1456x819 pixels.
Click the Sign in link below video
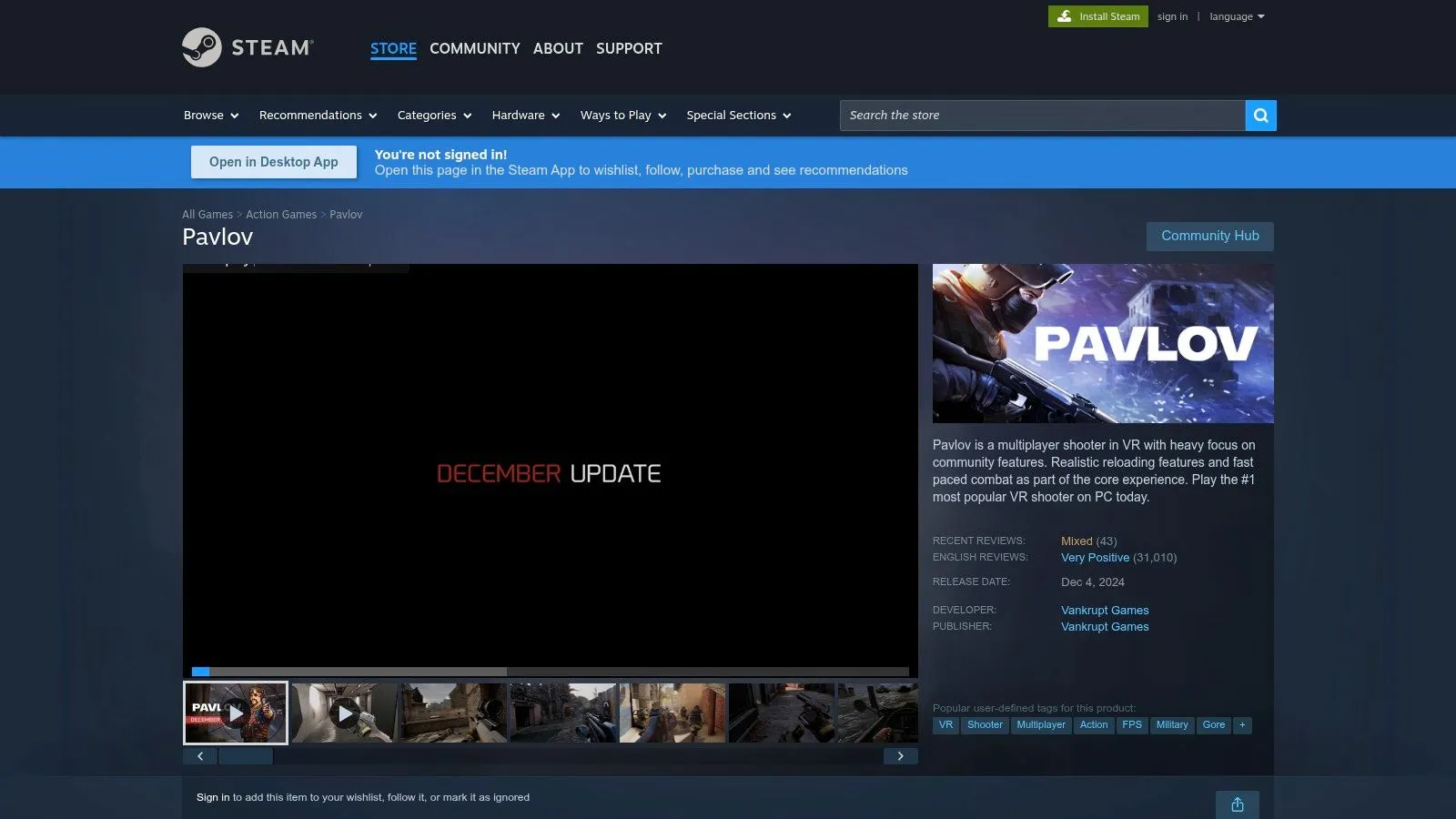click(x=213, y=797)
